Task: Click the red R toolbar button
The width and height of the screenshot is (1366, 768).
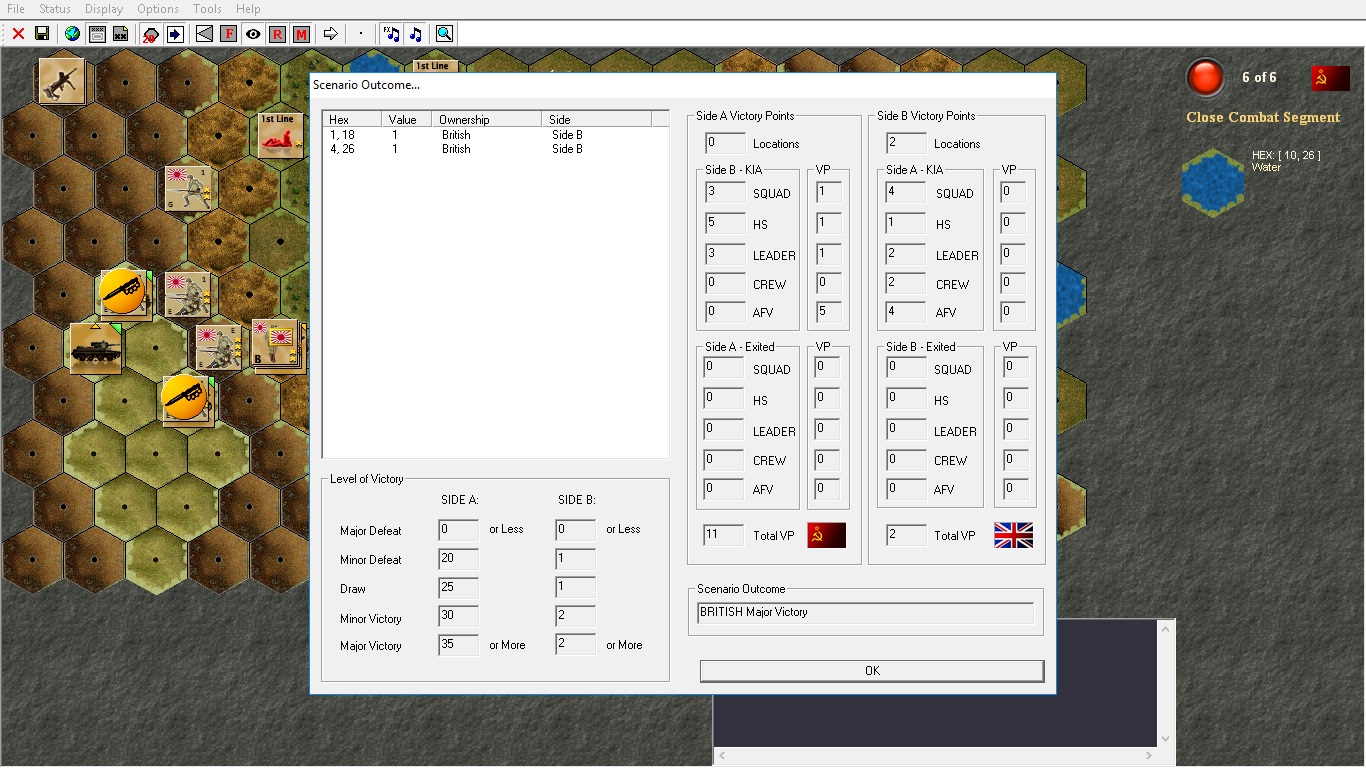Action: coord(277,34)
